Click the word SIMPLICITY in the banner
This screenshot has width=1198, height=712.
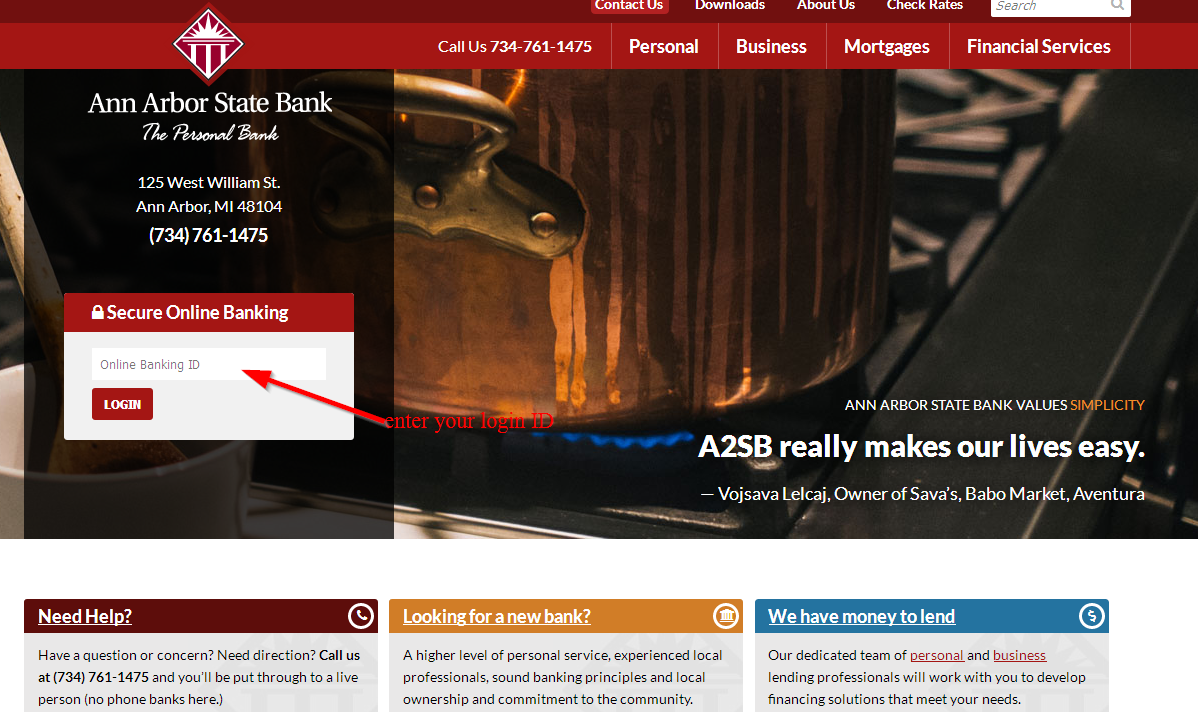pos(1107,405)
